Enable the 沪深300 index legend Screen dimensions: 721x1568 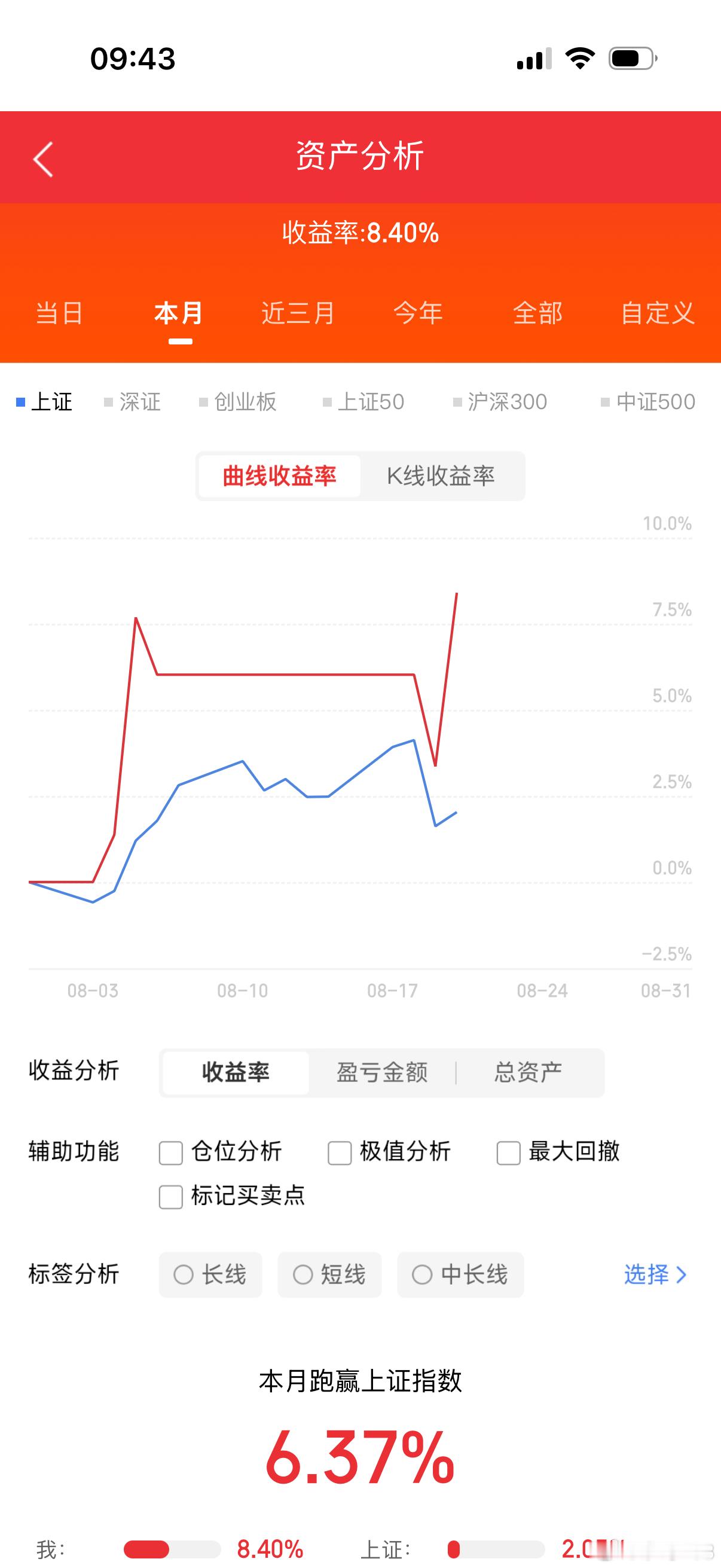[500, 402]
